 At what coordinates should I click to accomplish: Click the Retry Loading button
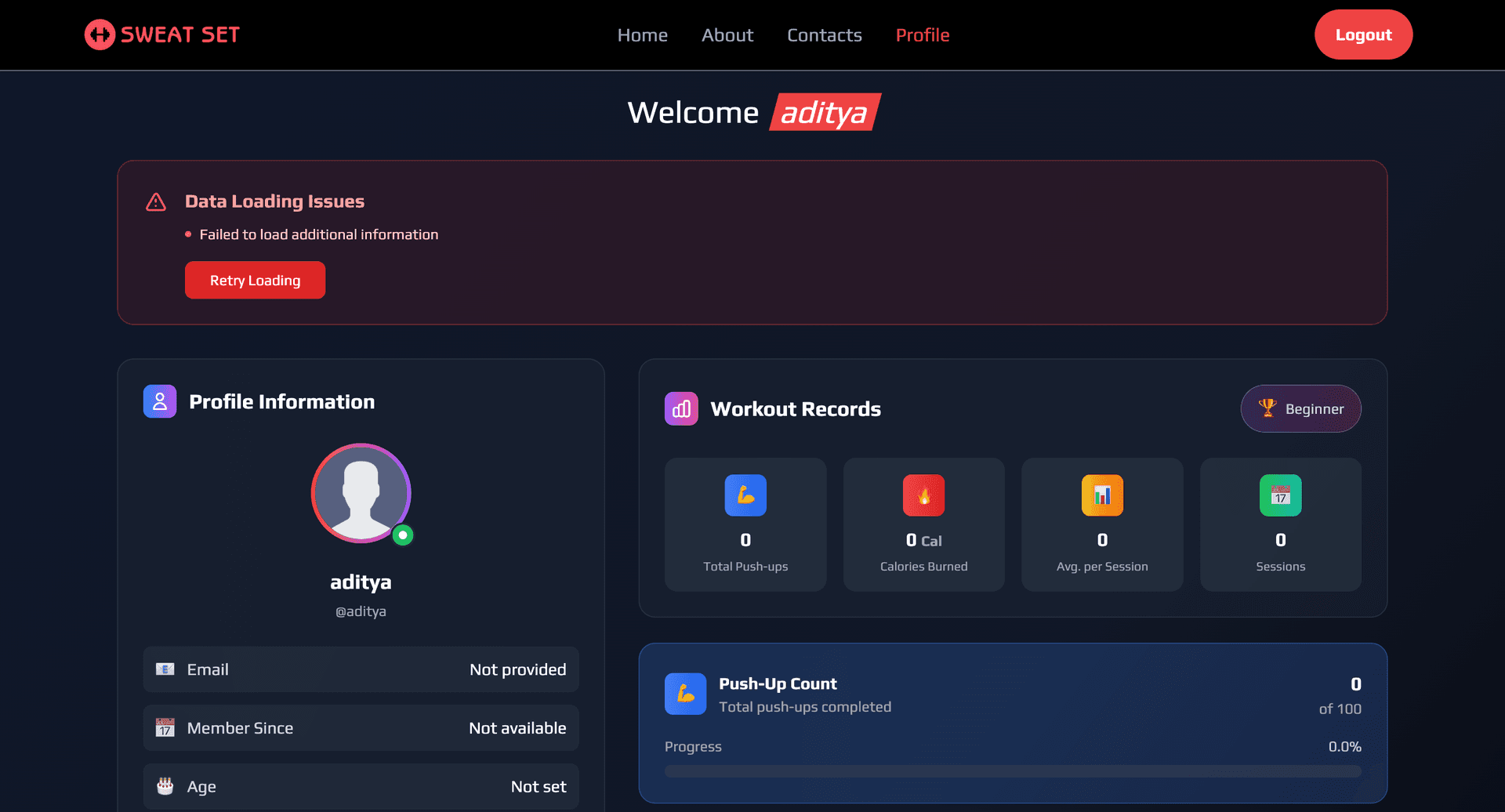pos(255,280)
